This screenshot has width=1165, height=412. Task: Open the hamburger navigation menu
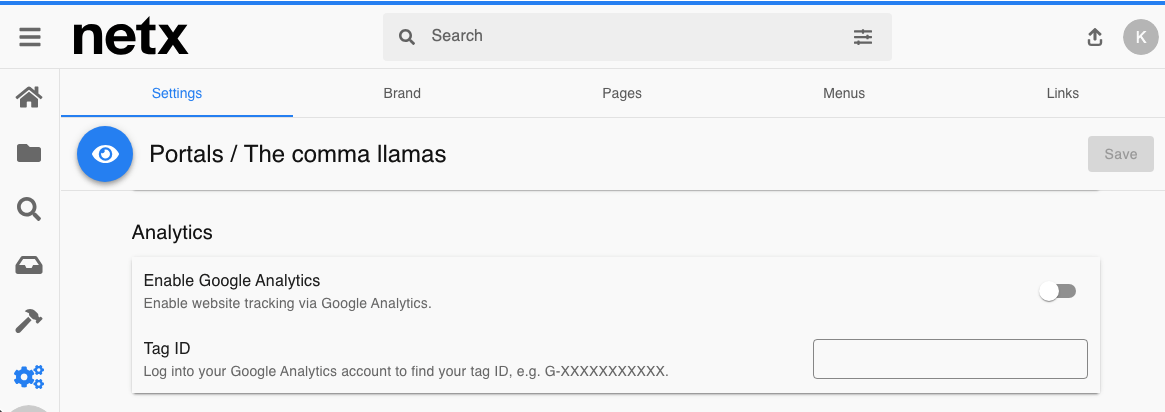coord(30,37)
